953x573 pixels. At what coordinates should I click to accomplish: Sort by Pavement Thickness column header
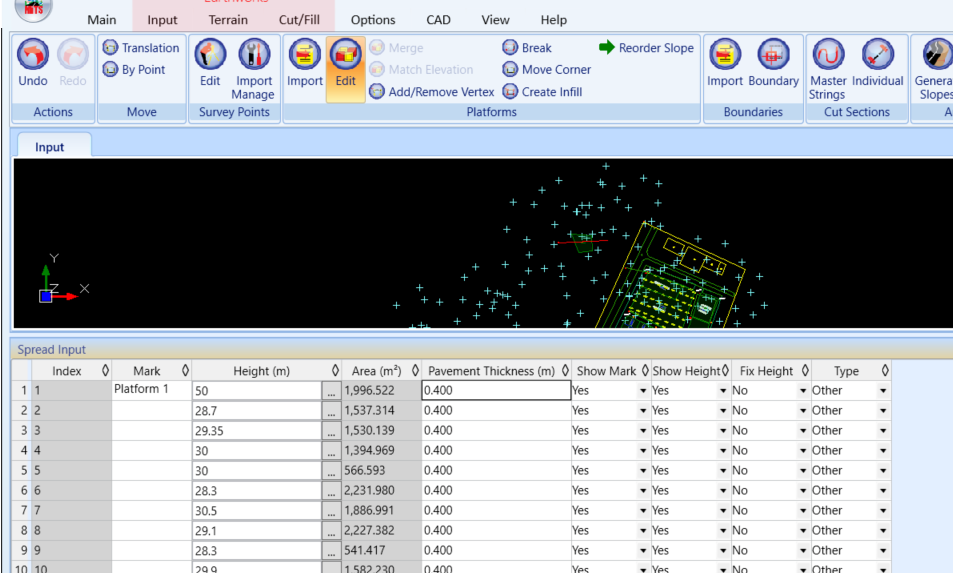(x=497, y=371)
